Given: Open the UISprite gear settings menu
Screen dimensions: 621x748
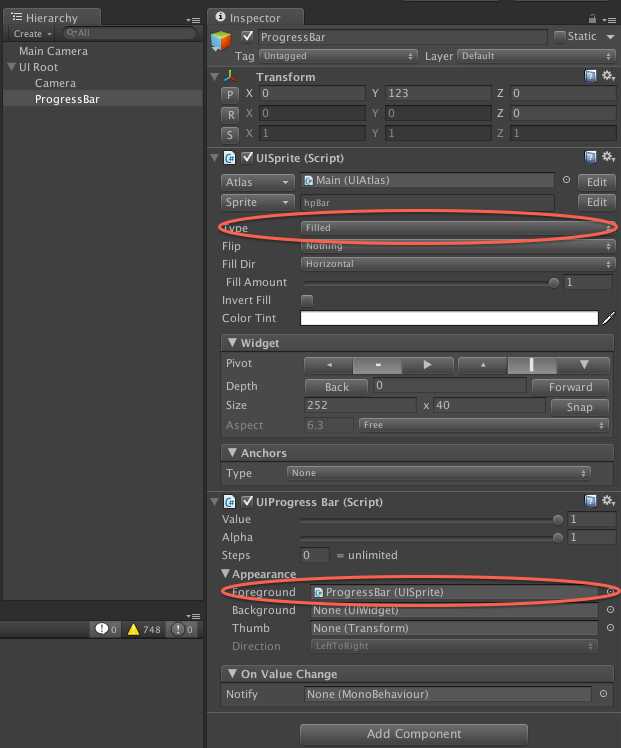Looking at the screenshot, I should (608, 157).
